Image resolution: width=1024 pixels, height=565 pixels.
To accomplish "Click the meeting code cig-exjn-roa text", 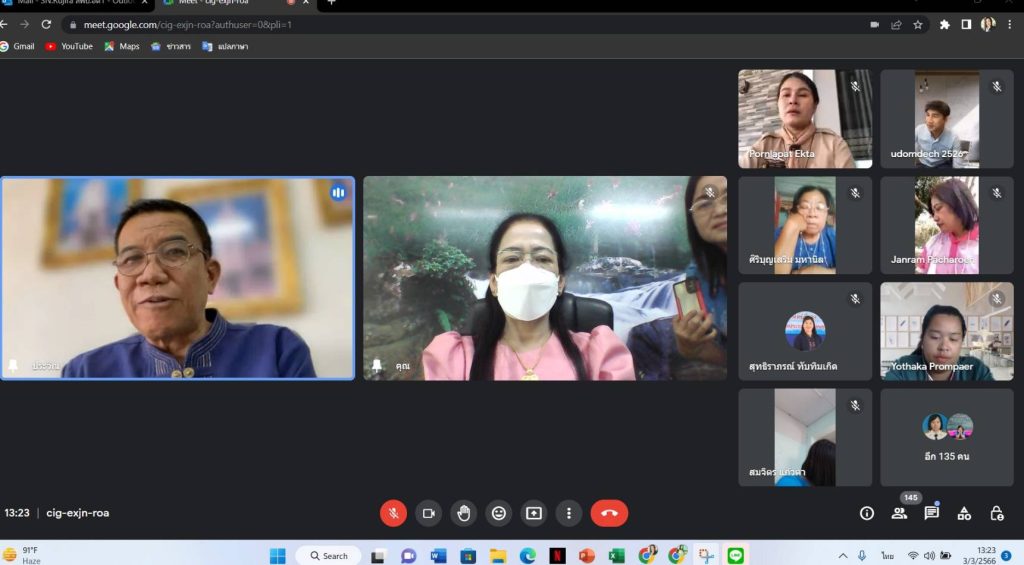I will coord(78,513).
